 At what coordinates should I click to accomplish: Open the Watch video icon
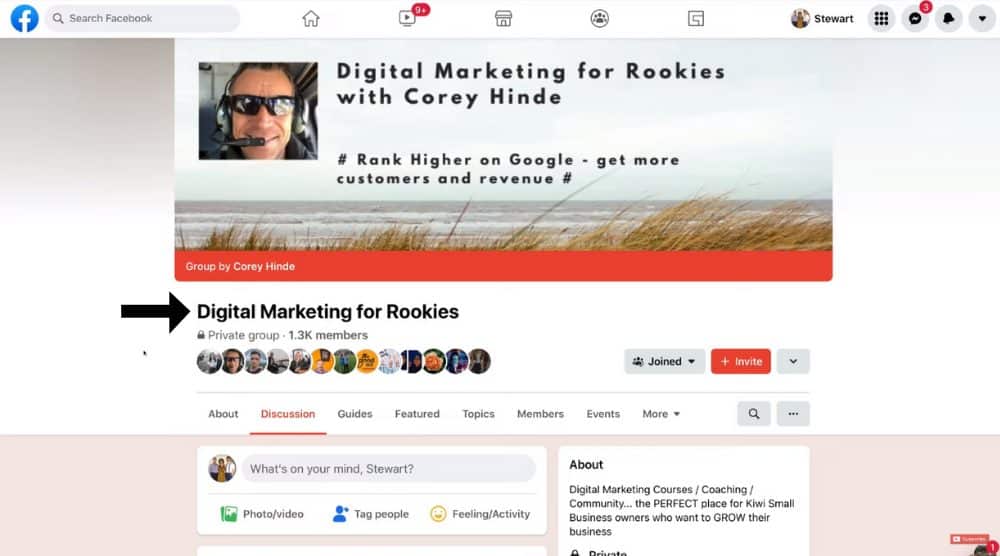(x=407, y=18)
